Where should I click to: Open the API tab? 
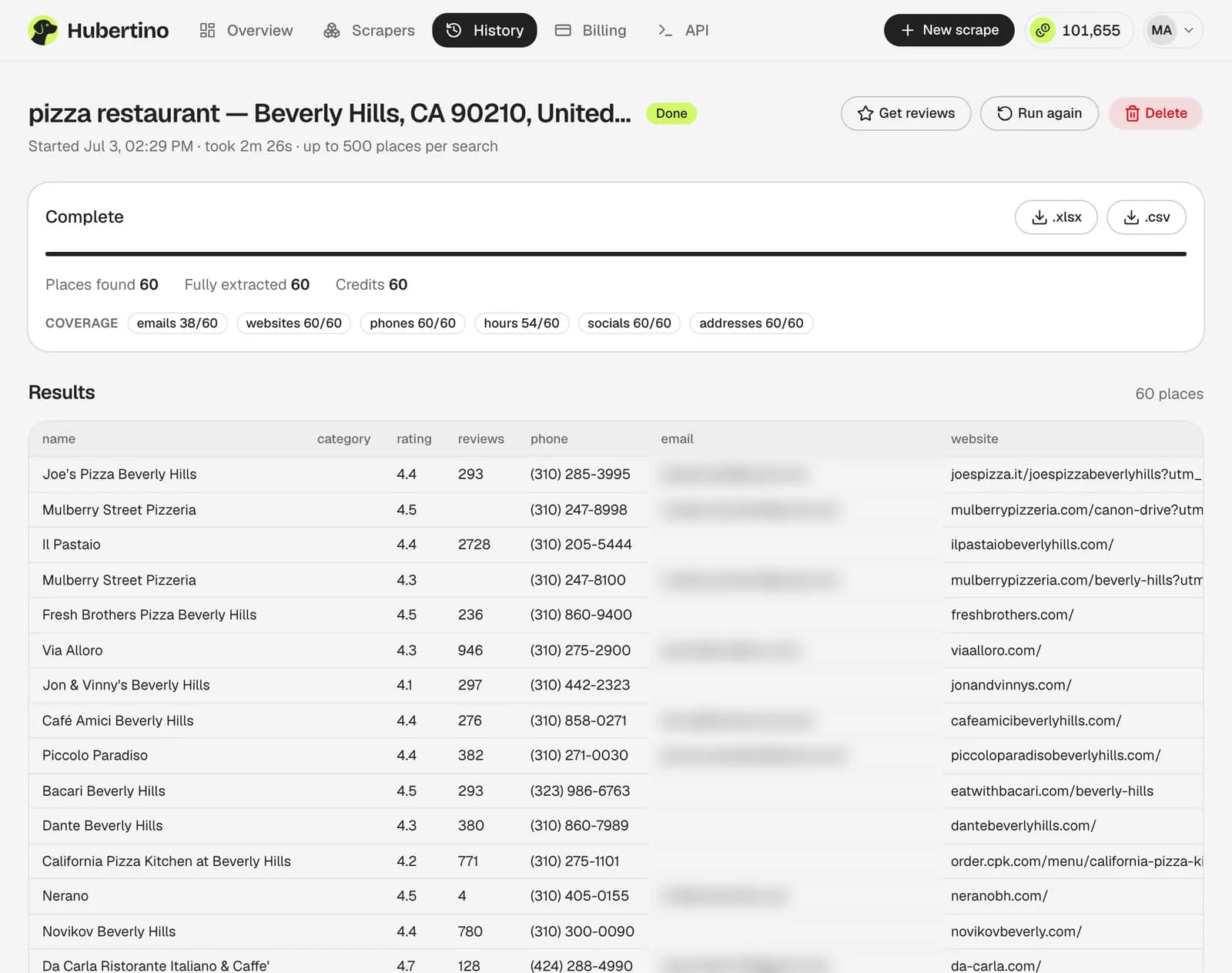683,30
